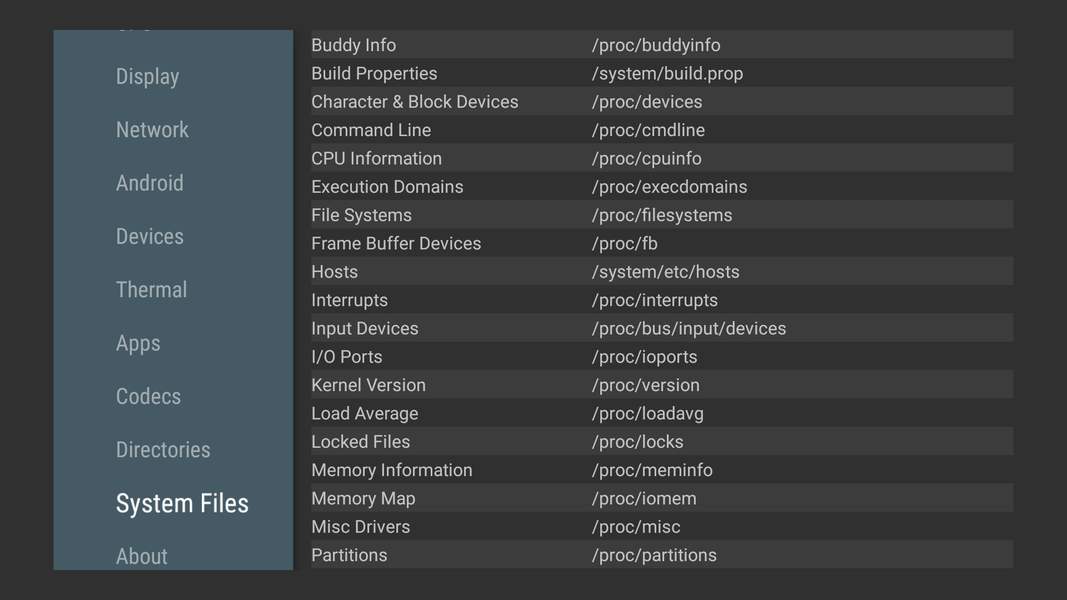This screenshot has height=600, width=1067.
Task: Select the System Files menu item
Action: (182, 503)
